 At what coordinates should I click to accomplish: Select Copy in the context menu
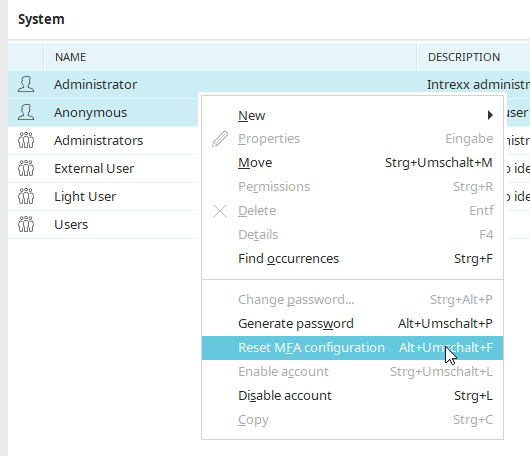coord(352,420)
